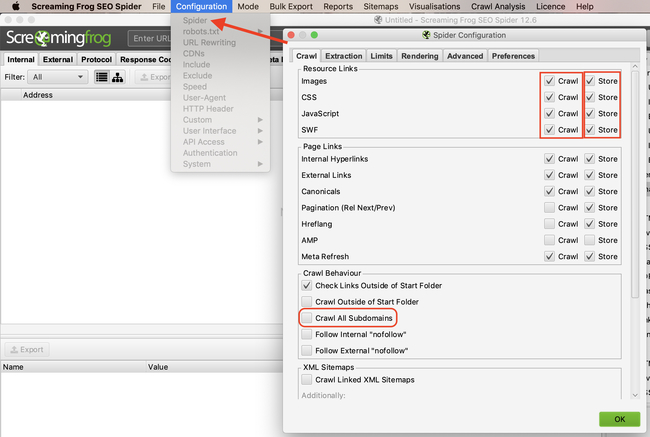Viewport: 650px width, 437px height.
Task: Select the Protocol tab in main window
Action: 96,60
